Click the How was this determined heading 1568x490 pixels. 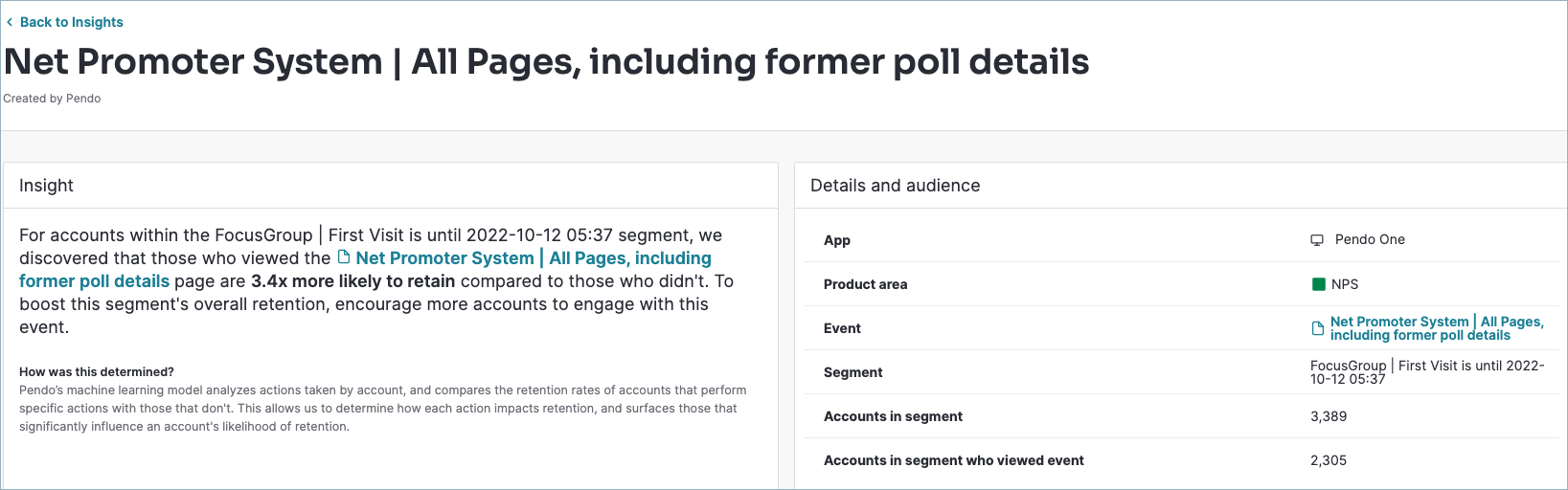click(97, 372)
